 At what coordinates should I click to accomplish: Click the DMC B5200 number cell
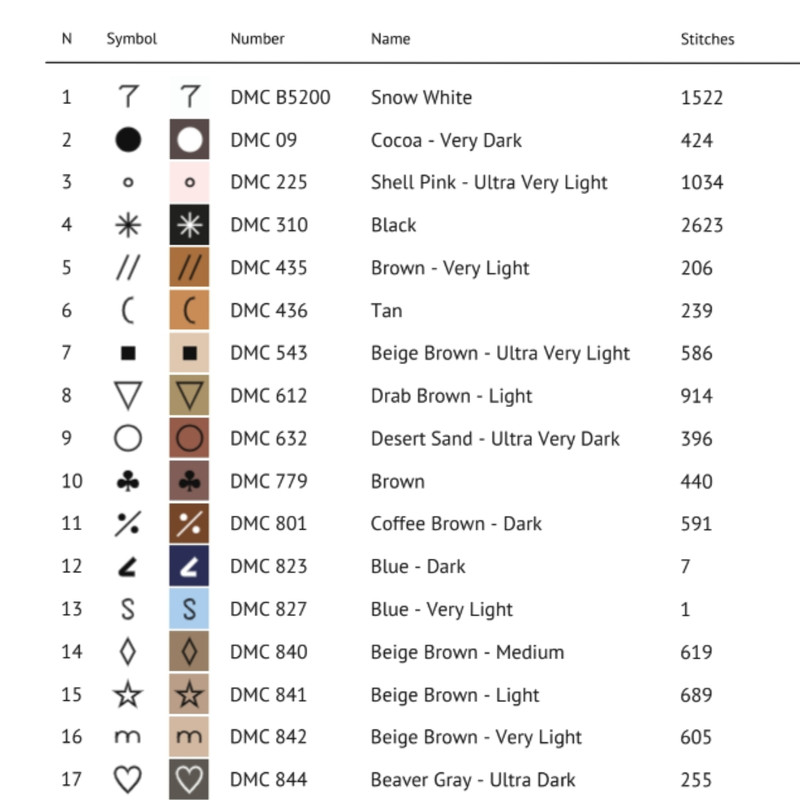280,98
